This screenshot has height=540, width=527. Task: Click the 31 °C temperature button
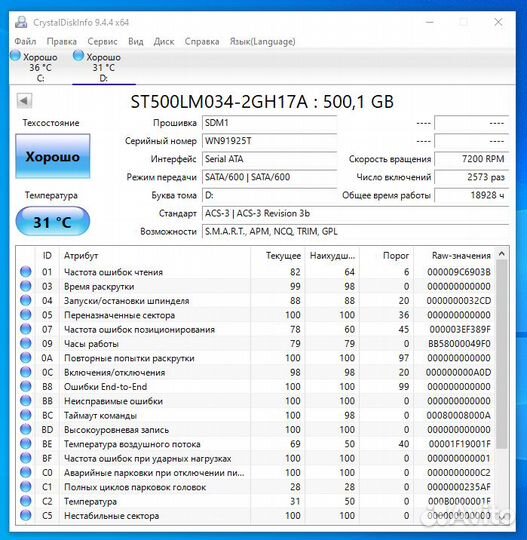pyautogui.click(x=53, y=222)
